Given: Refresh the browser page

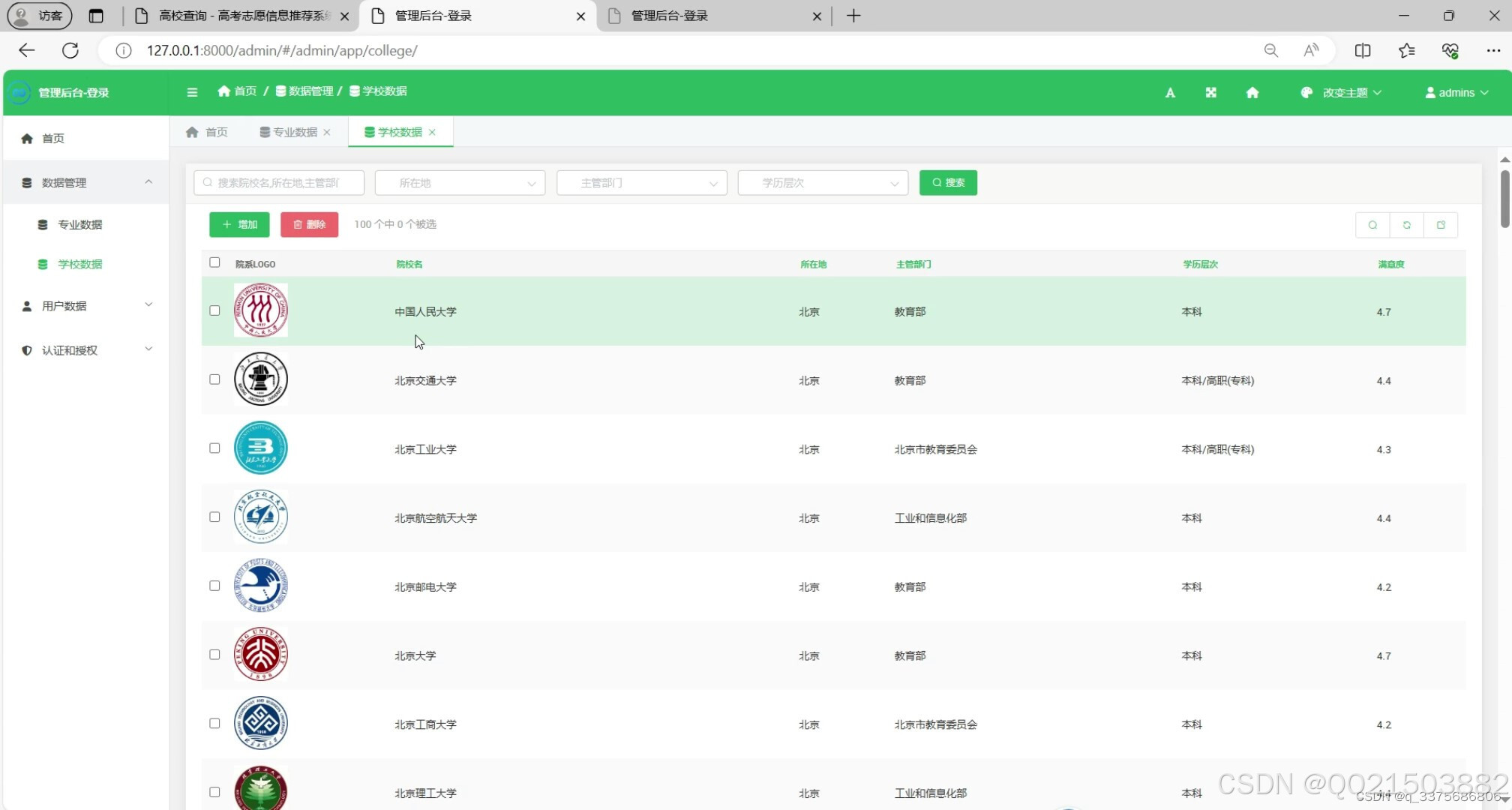Looking at the screenshot, I should [x=70, y=50].
